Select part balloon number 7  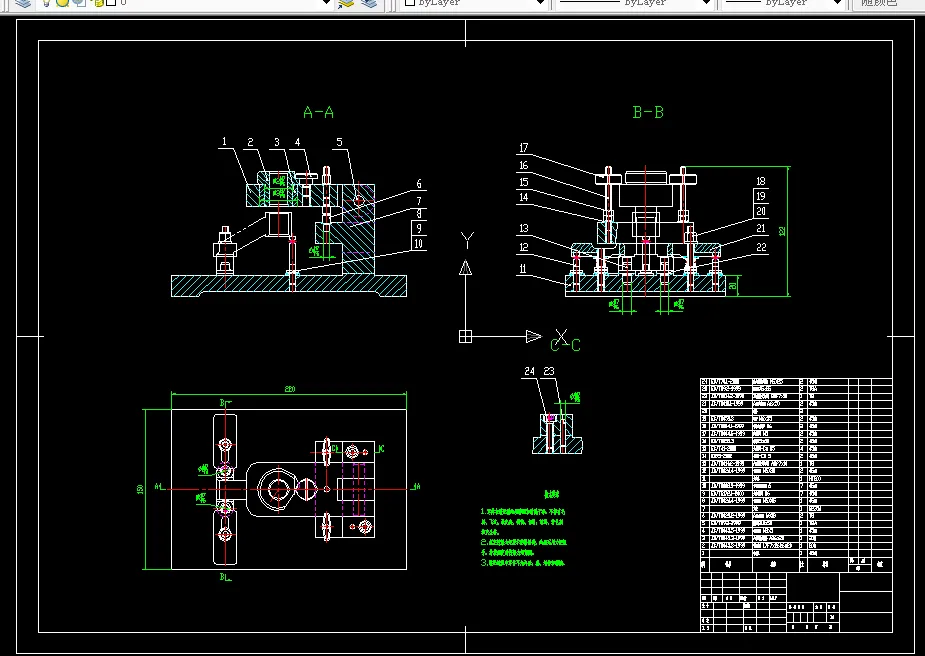[x=419, y=201]
